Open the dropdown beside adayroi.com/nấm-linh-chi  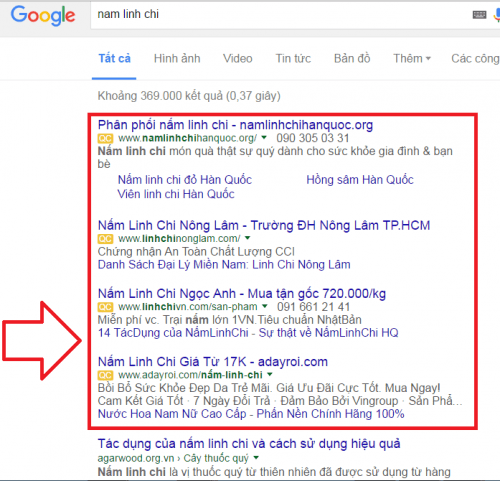[270, 374]
